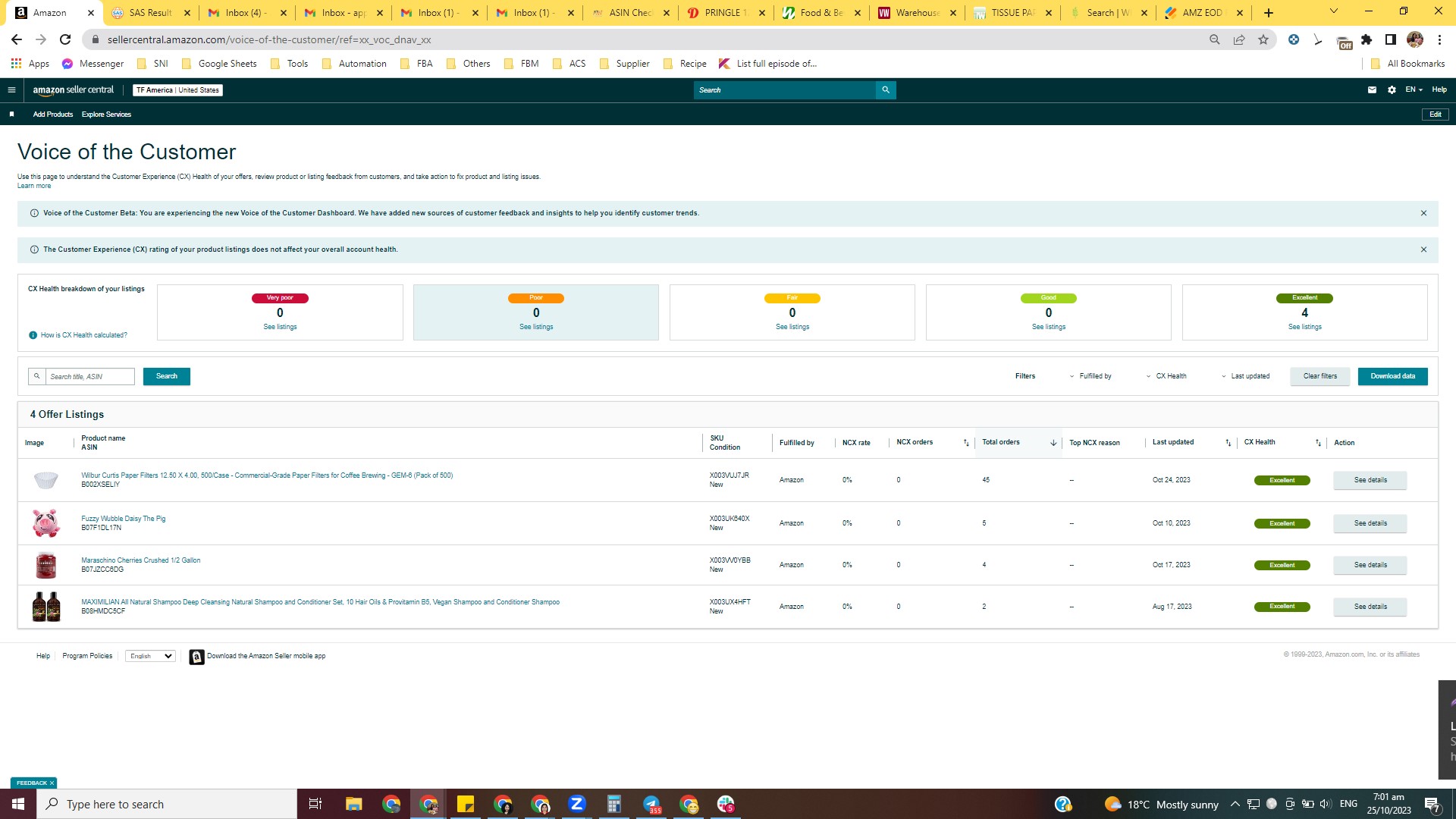Open a new browser tab
Screen dimensions: 1456x819
(x=1269, y=13)
